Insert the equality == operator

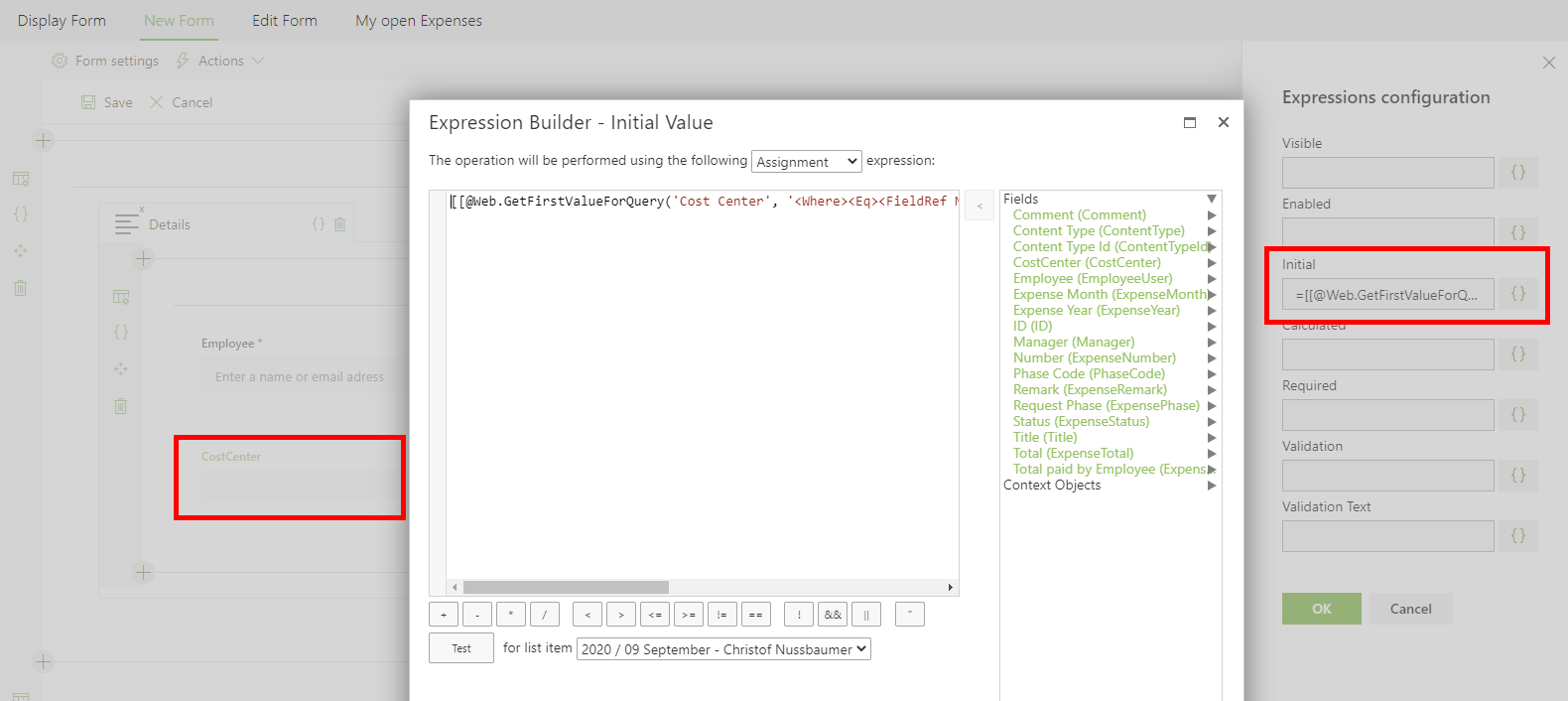(755, 615)
